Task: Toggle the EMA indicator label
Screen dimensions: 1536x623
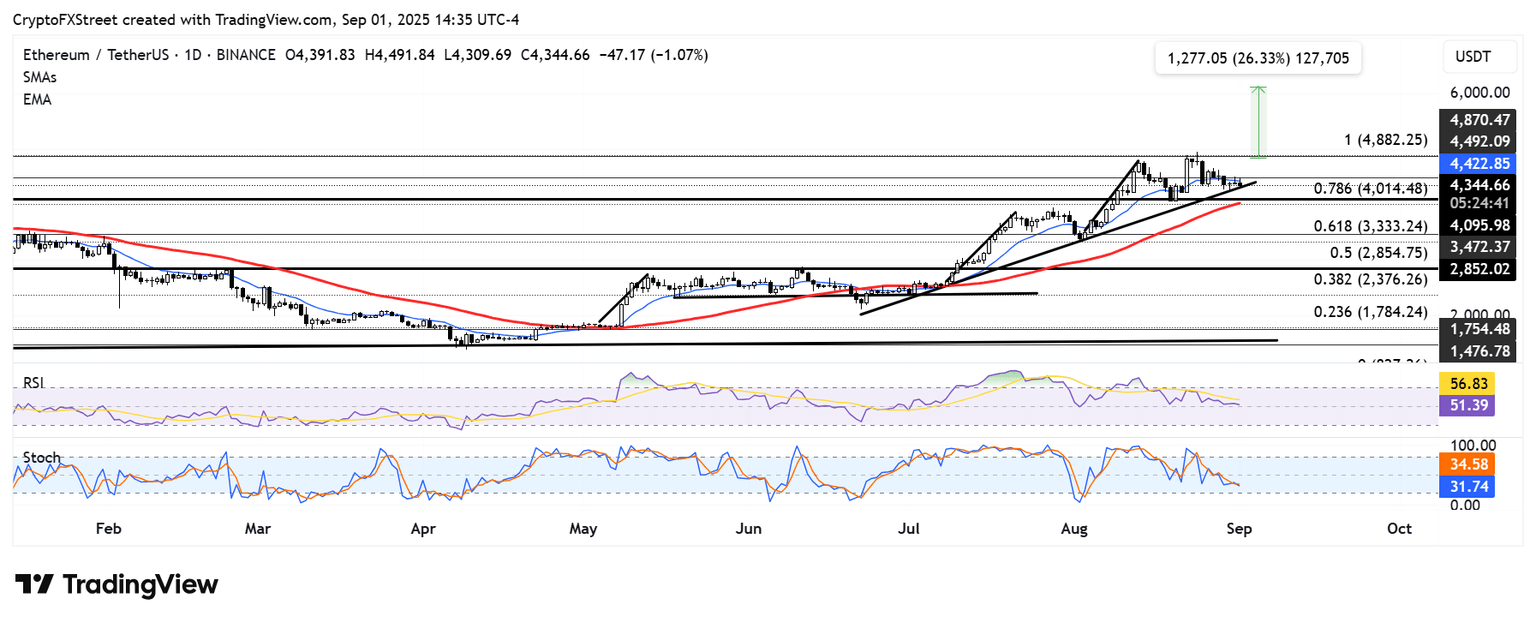Action: (37, 99)
